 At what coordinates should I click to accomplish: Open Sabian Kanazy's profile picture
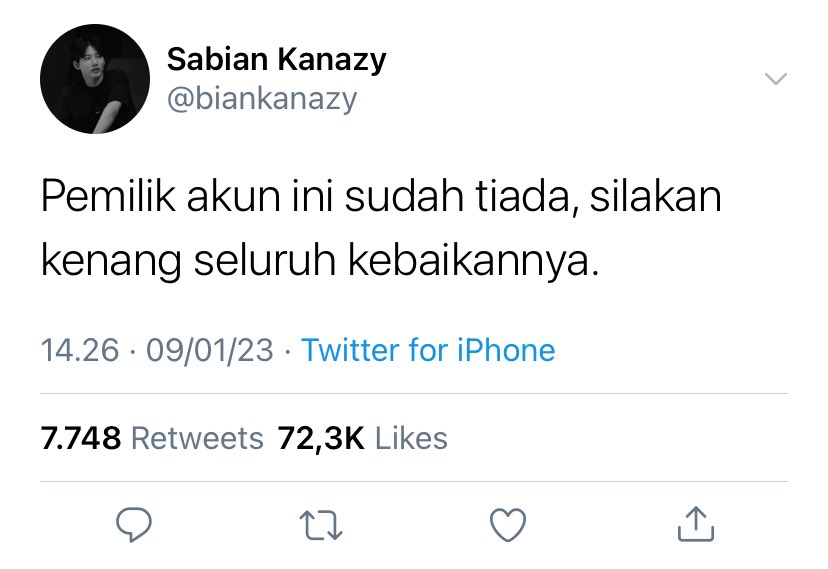coord(95,79)
